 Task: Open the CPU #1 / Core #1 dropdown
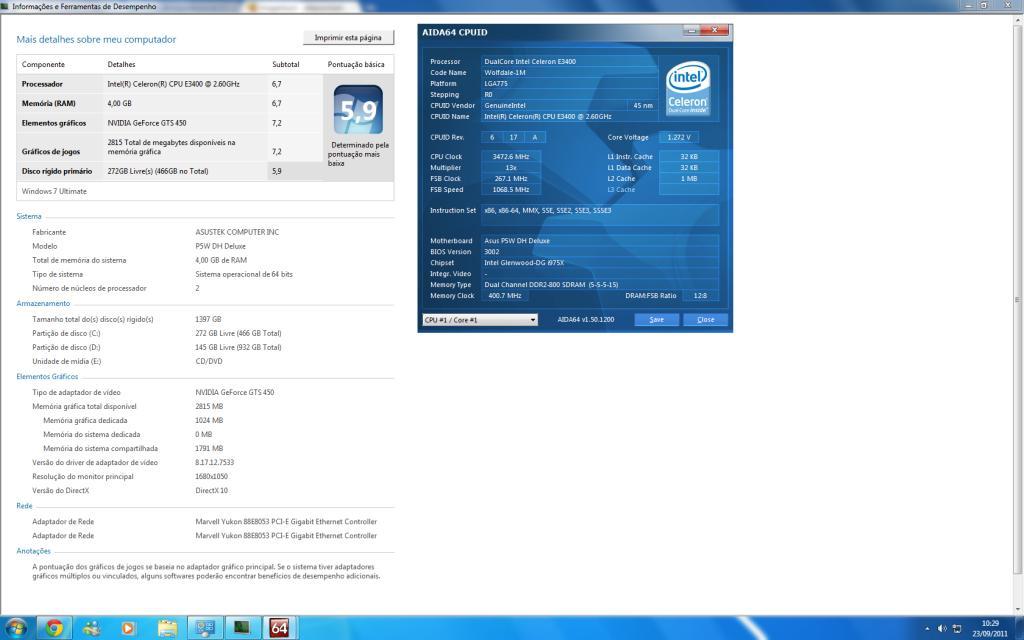pyautogui.click(x=480, y=319)
